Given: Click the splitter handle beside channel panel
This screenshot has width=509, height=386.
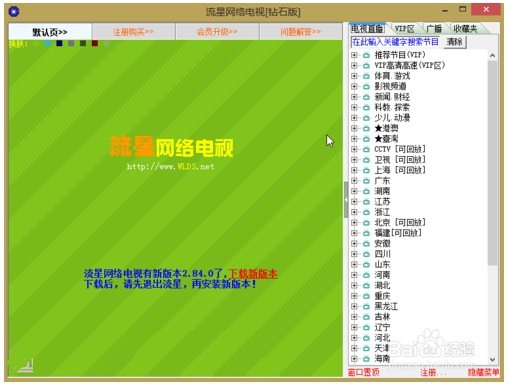Looking at the screenshot, I should click(x=346, y=200).
